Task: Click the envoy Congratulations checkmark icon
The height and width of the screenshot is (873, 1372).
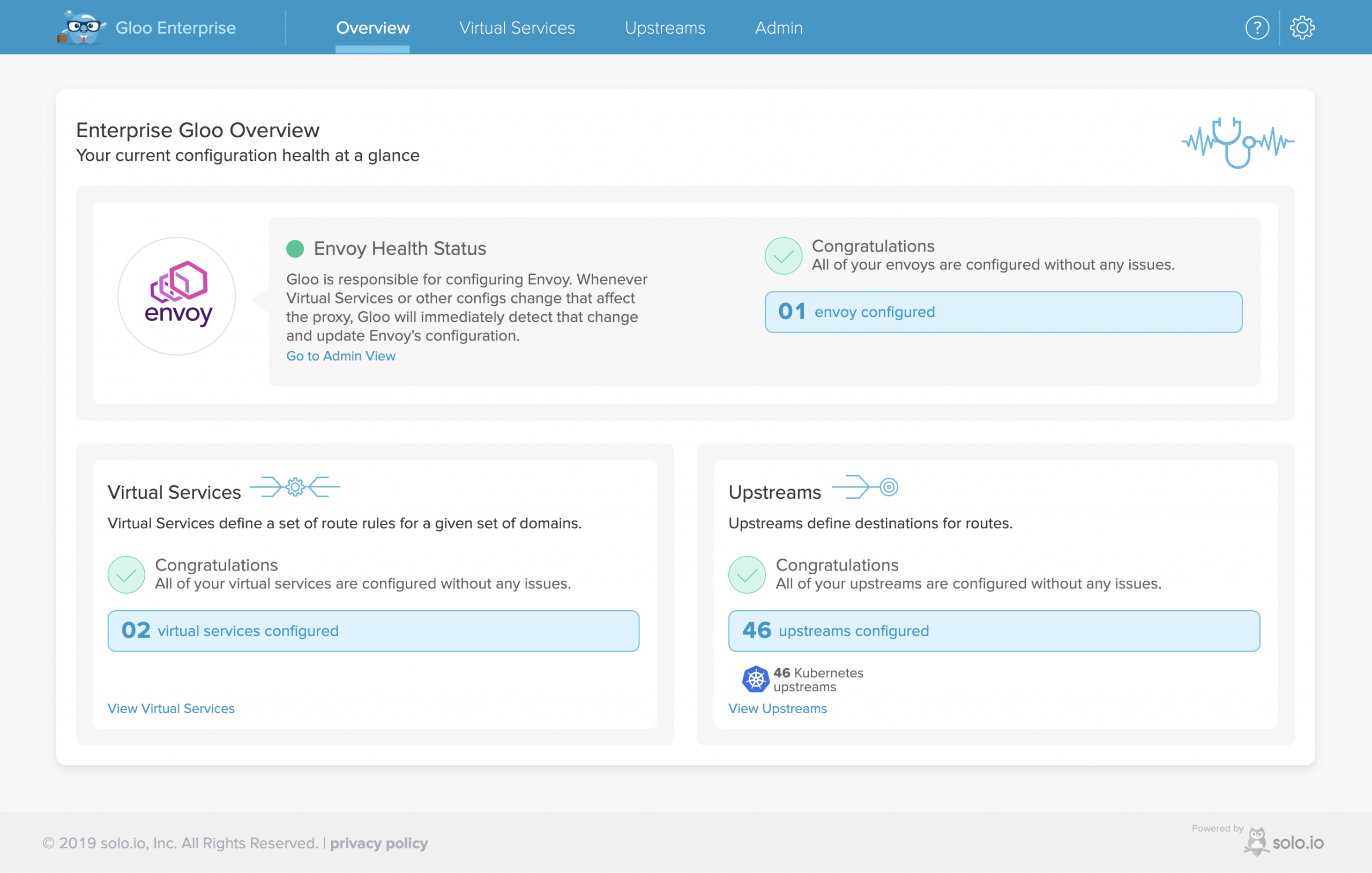Action: (x=784, y=255)
